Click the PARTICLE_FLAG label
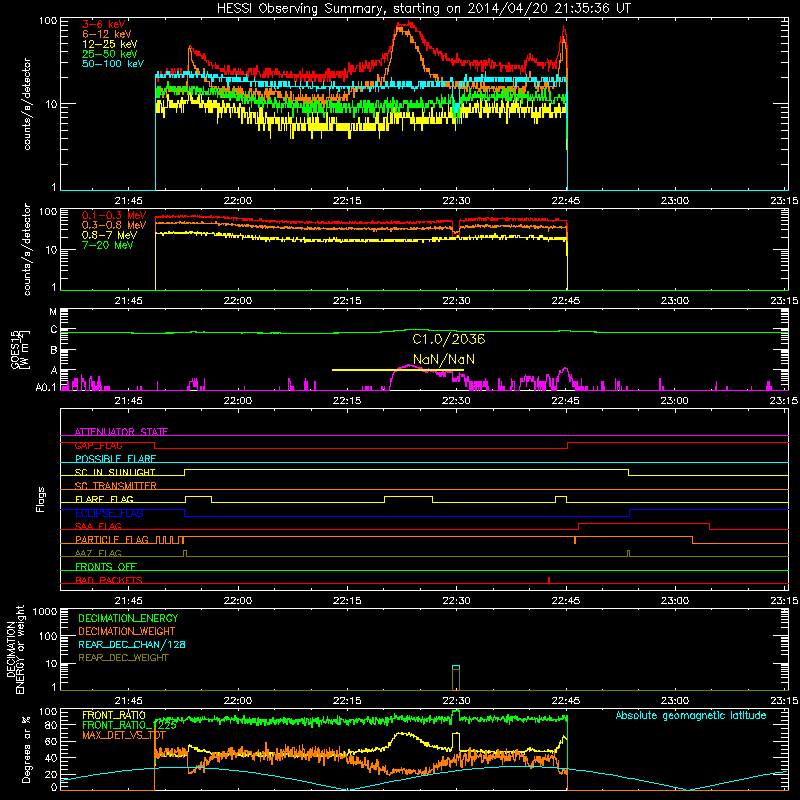This screenshot has width=800, height=800. tap(112, 539)
